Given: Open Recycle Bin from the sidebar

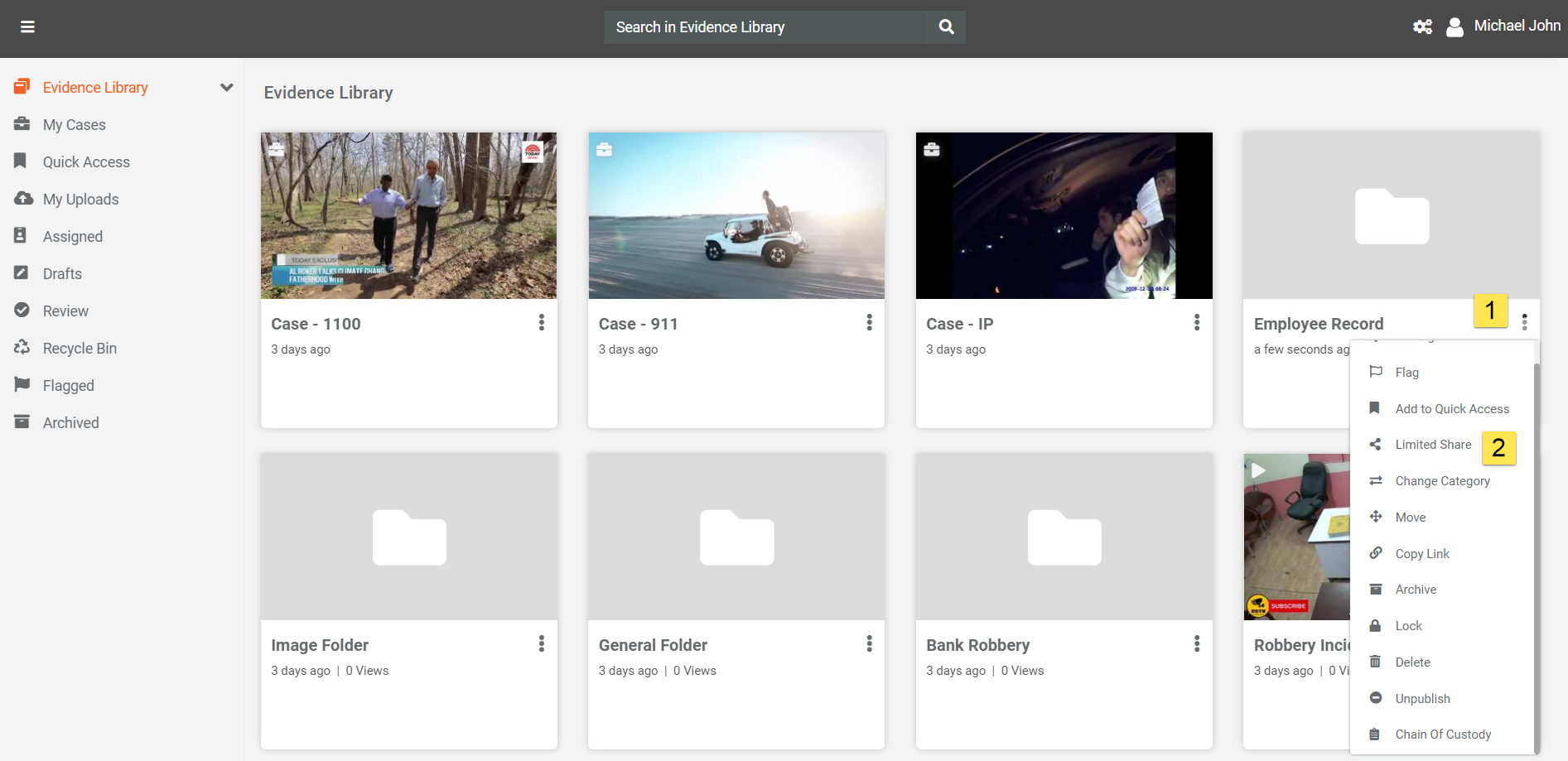Looking at the screenshot, I should (x=80, y=349).
